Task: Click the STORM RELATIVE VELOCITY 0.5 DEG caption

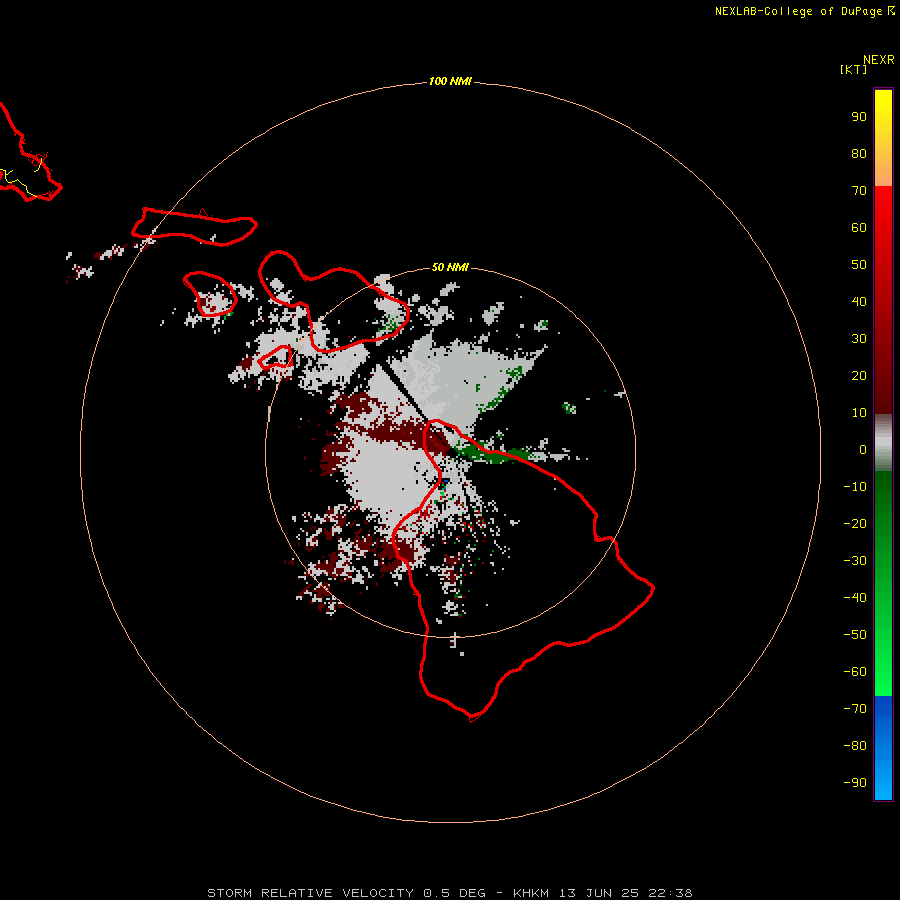Action: click(x=347, y=893)
